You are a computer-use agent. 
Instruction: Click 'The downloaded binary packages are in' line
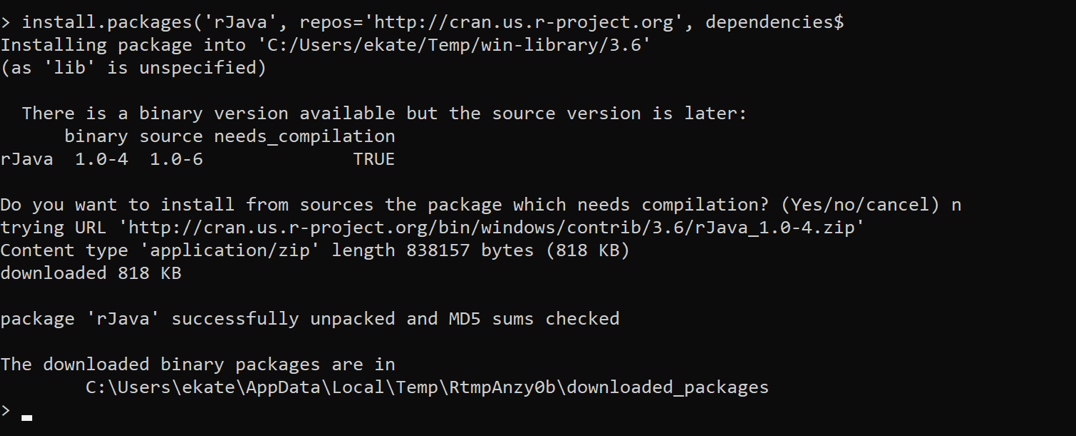tap(198, 364)
